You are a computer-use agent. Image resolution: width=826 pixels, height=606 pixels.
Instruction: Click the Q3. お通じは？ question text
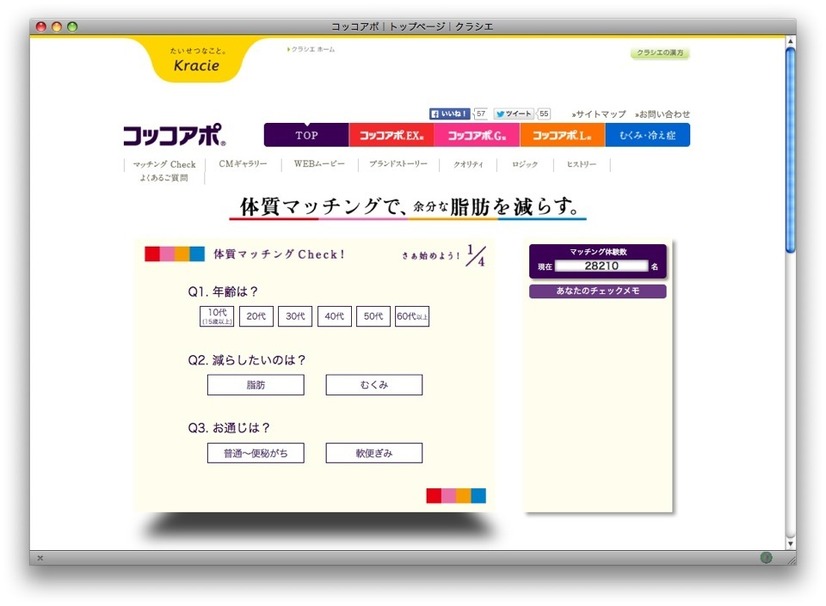tap(229, 428)
